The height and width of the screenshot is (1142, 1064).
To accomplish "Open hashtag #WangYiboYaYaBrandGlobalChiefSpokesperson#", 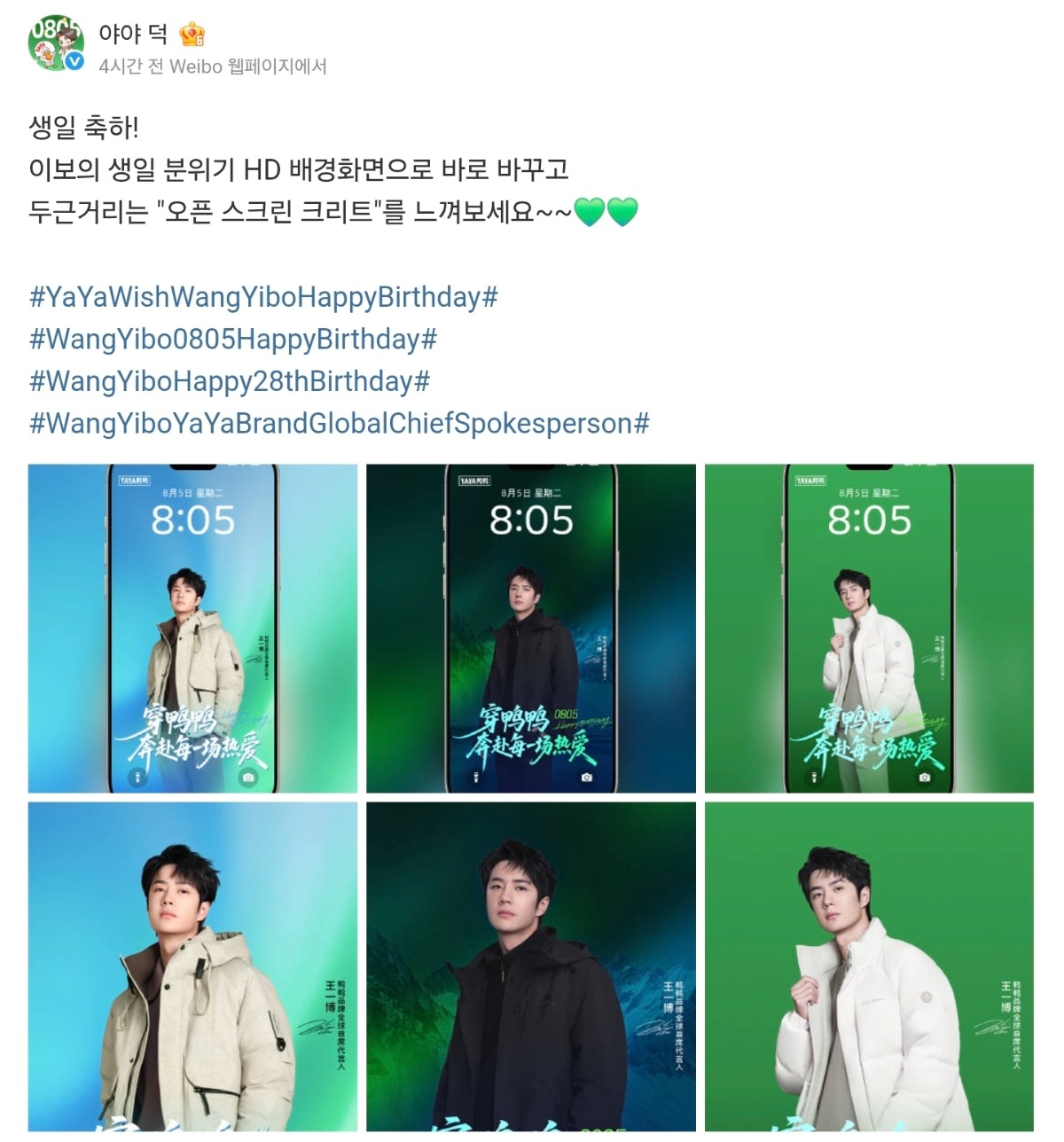I will click(340, 424).
